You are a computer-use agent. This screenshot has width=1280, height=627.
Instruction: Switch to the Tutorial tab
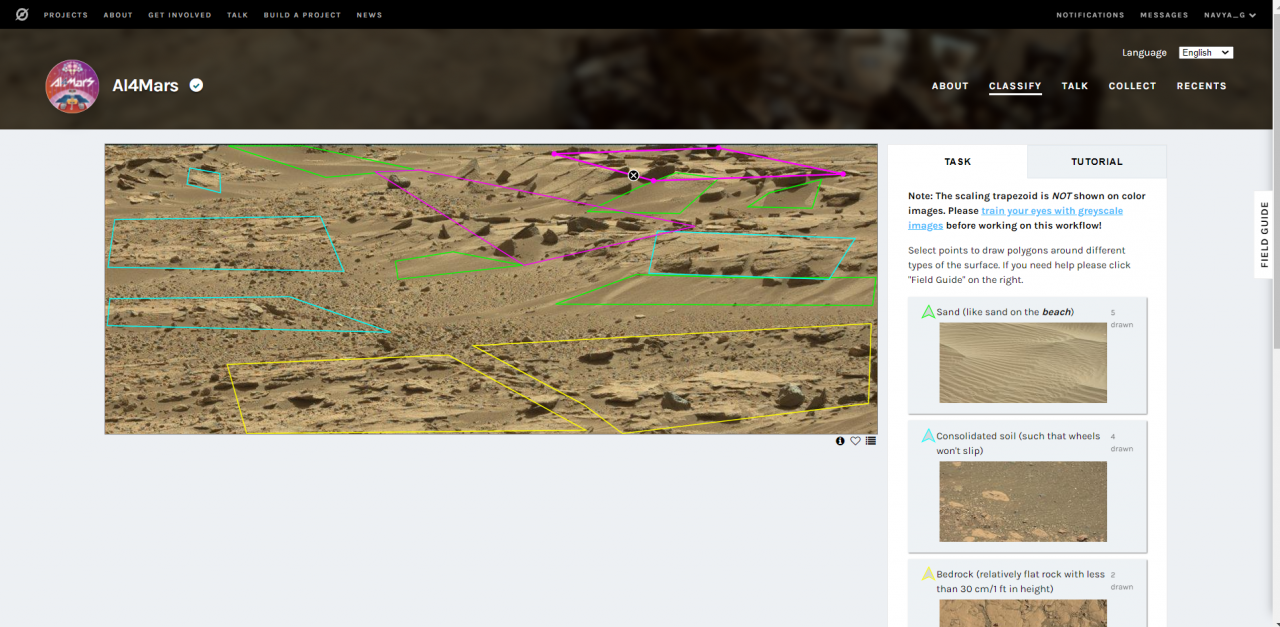click(x=1097, y=161)
